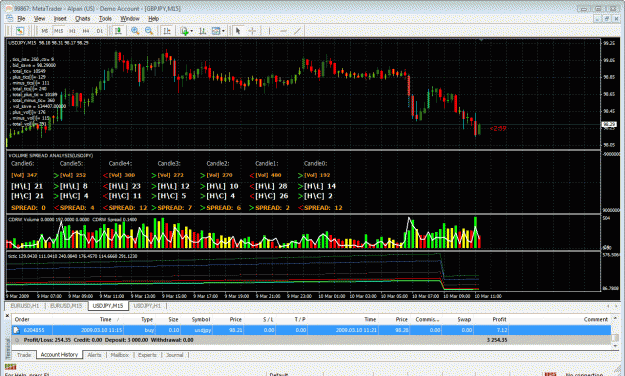This screenshot has height=376, width=625.
Task: Select the trendline drawing tool
Action: 297,31
